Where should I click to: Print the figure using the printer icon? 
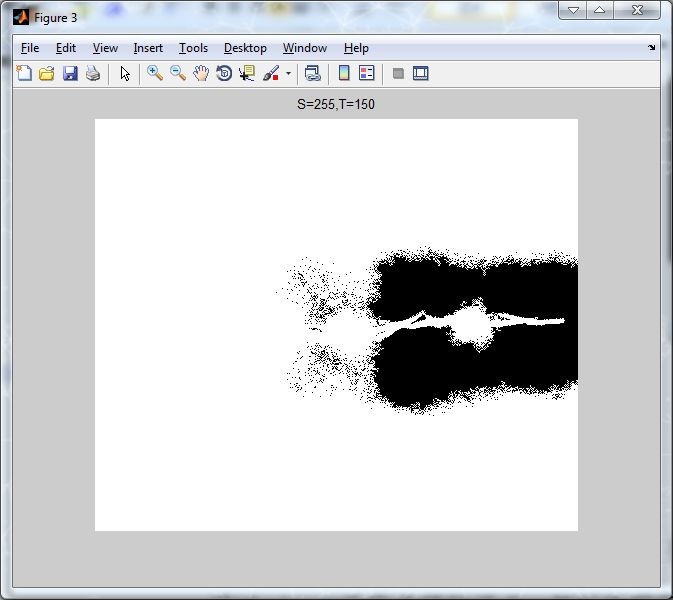93,73
